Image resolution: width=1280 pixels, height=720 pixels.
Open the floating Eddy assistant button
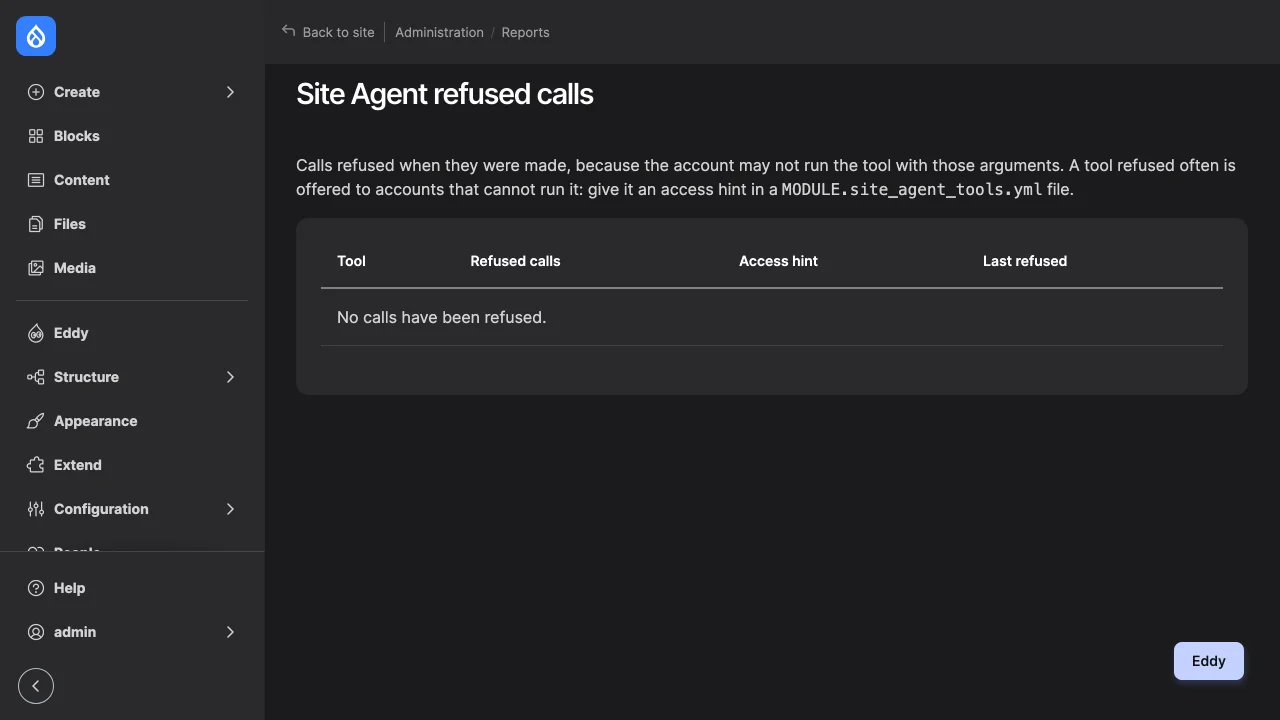click(1209, 661)
